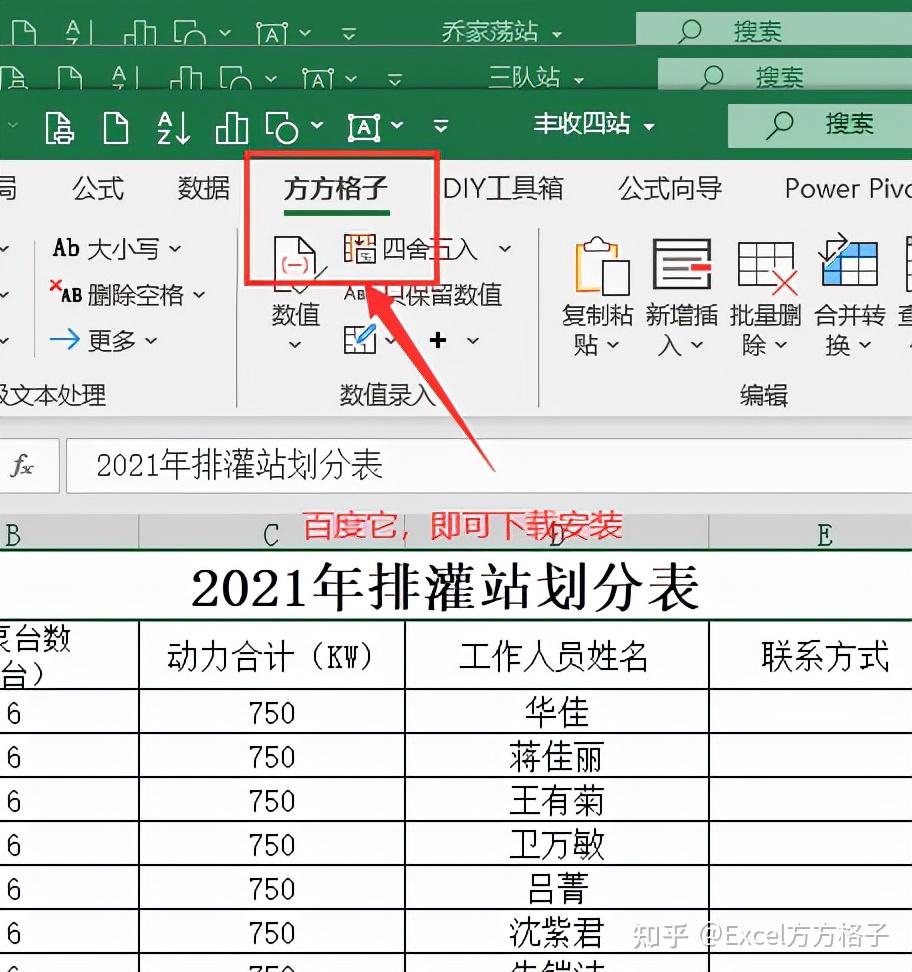
Task: Select cell 卫万敏
Action: (556, 844)
